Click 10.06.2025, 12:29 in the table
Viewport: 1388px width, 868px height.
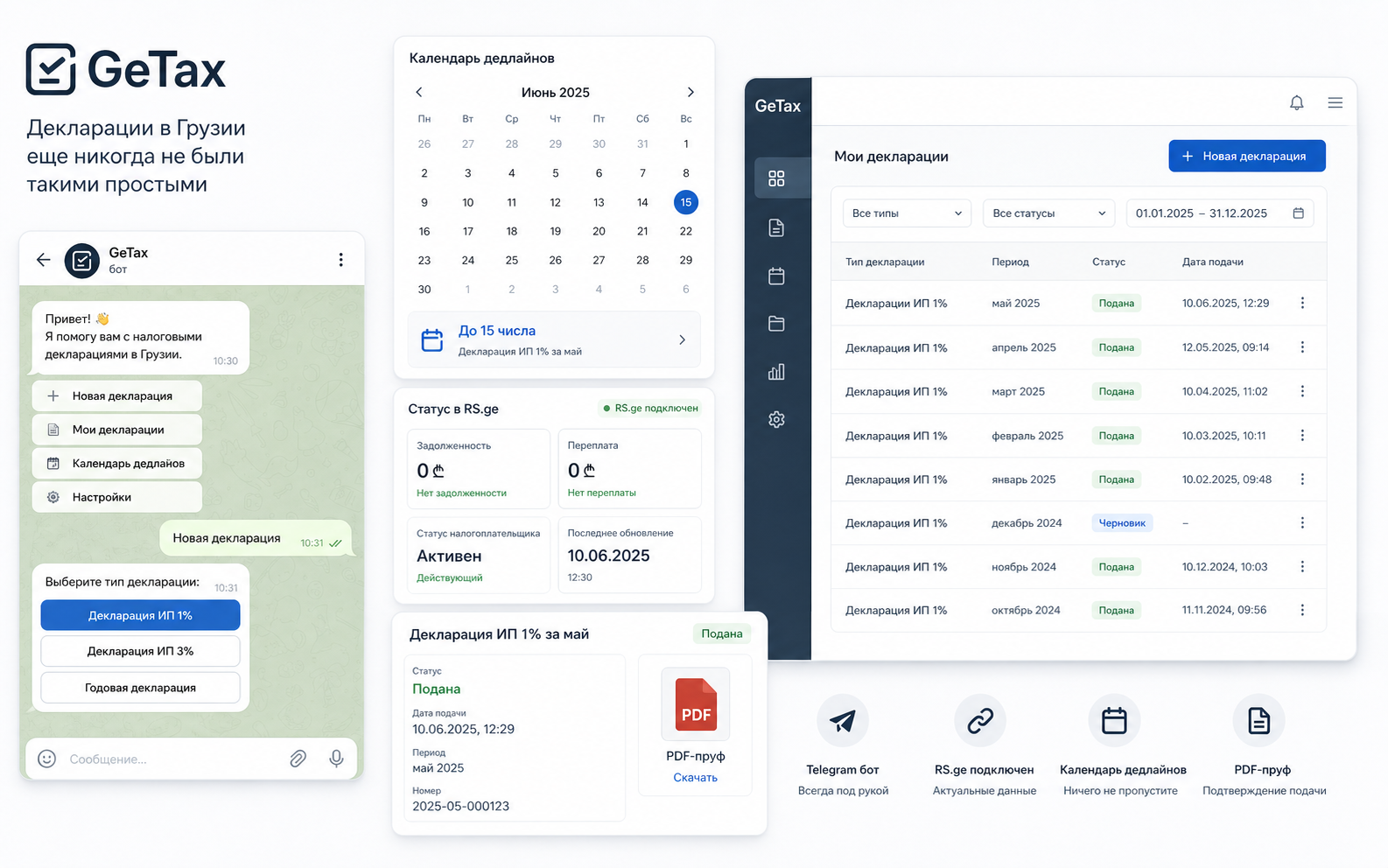tap(1225, 303)
